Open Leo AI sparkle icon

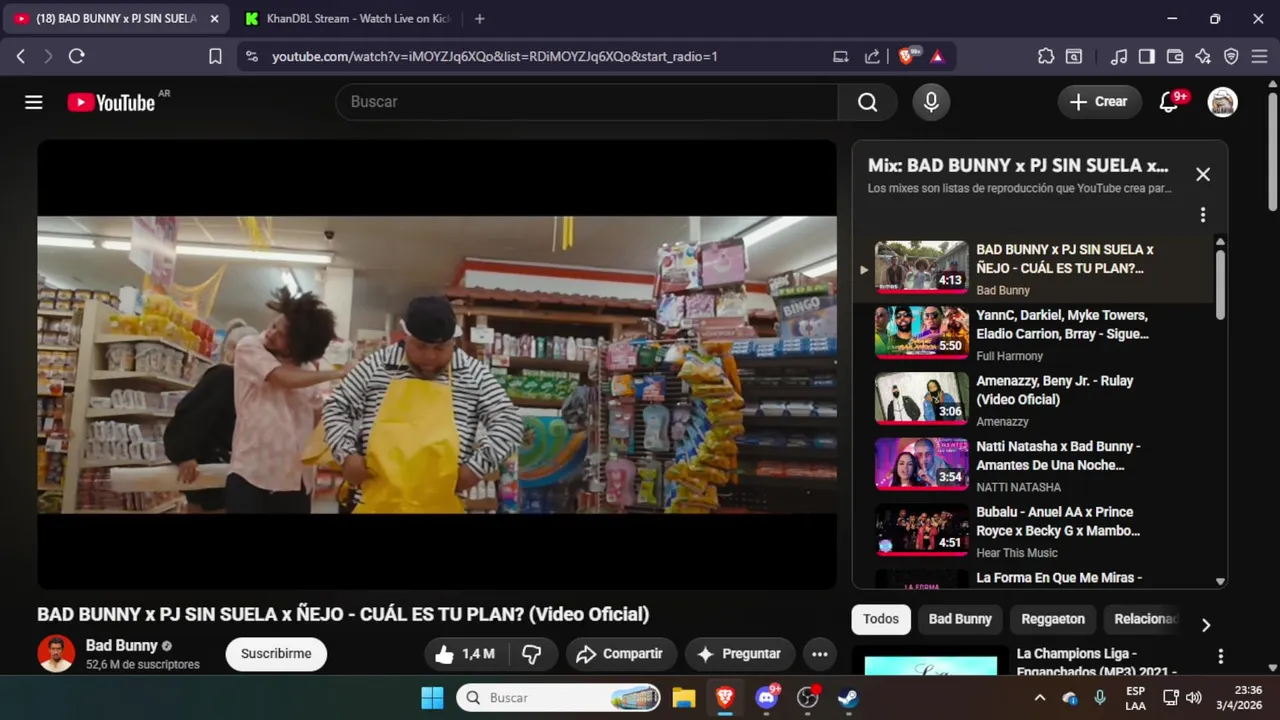[x=1203, y=56]
